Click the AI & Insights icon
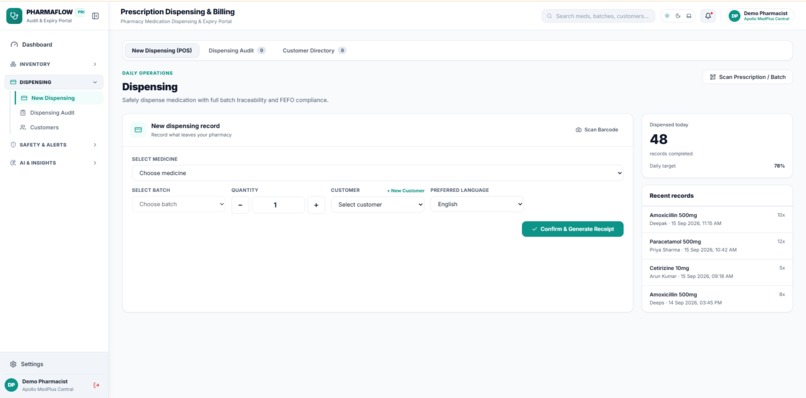806x398 pixels. (13, 163)
